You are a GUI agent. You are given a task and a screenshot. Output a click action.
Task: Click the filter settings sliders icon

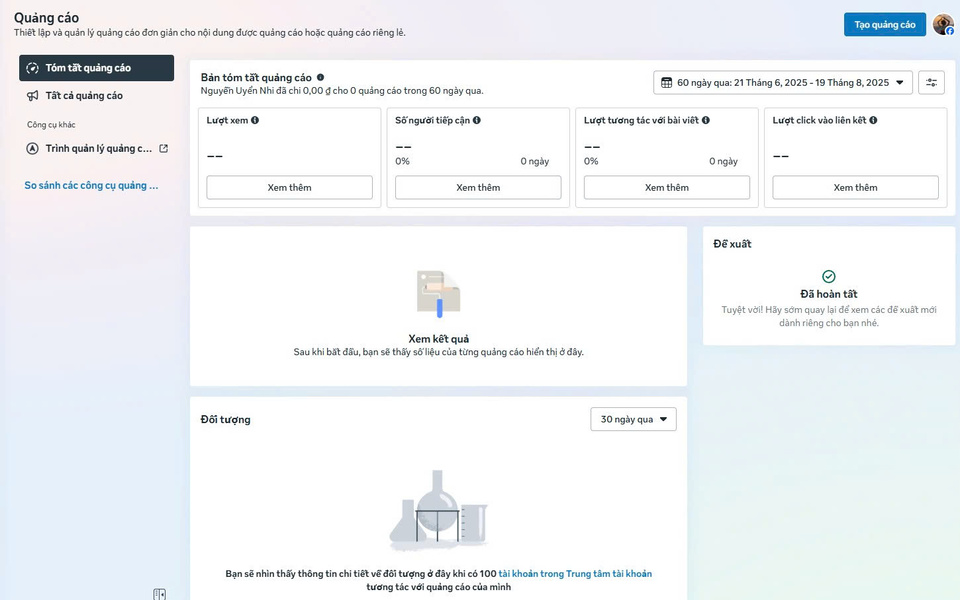[x=931, y=83]
